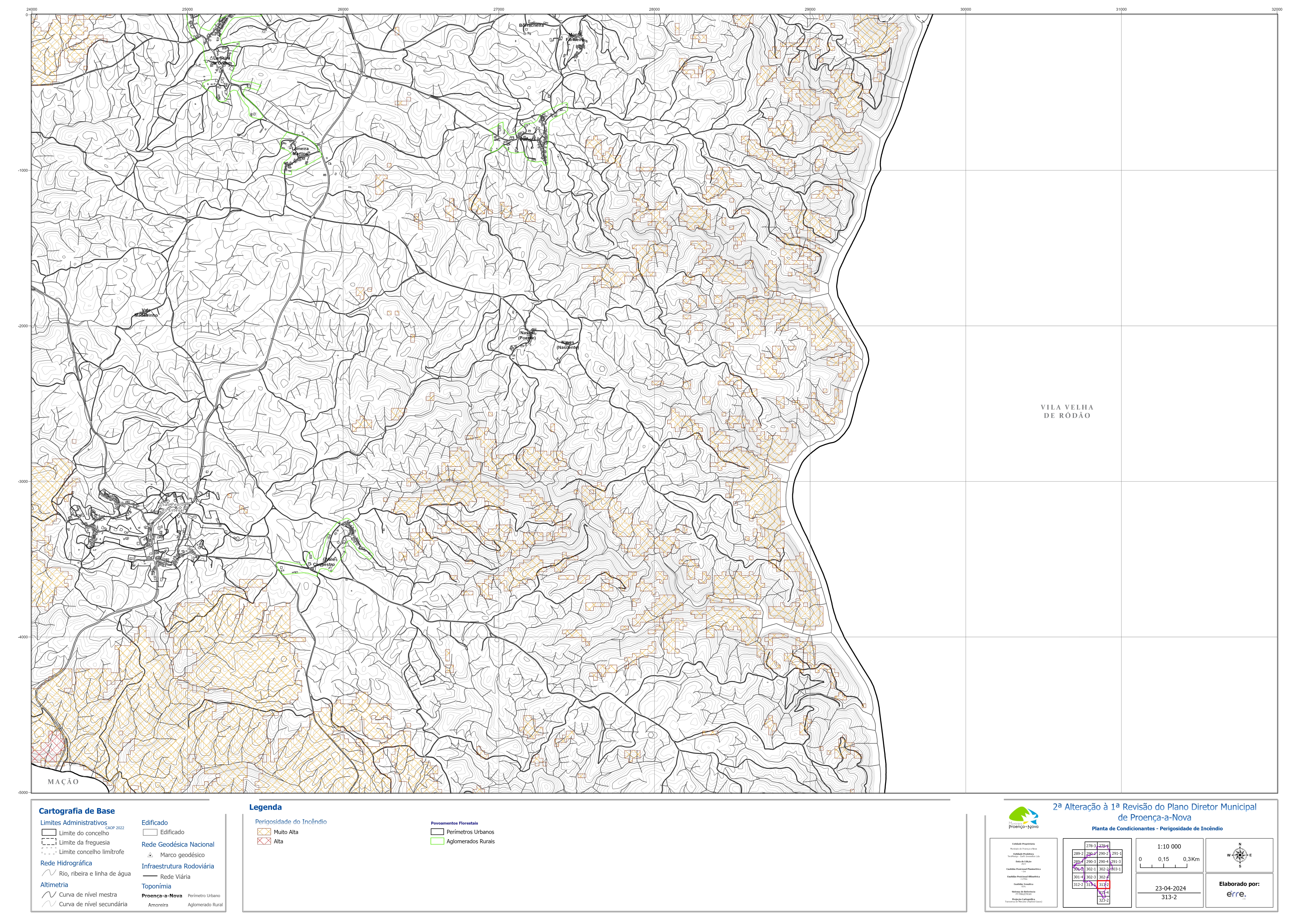Image resolution: width=1309 pixels, height=924 pixels.
Task: Click the Limite da freguesia dashed box
Action: (x=48, y=842)
